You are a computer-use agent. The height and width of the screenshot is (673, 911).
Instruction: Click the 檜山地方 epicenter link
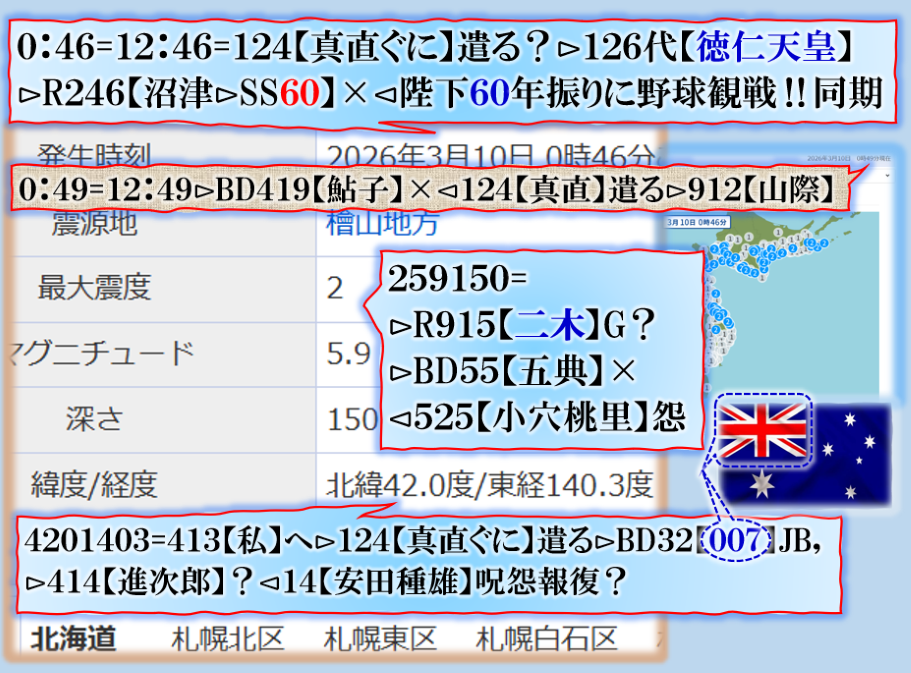382,224
